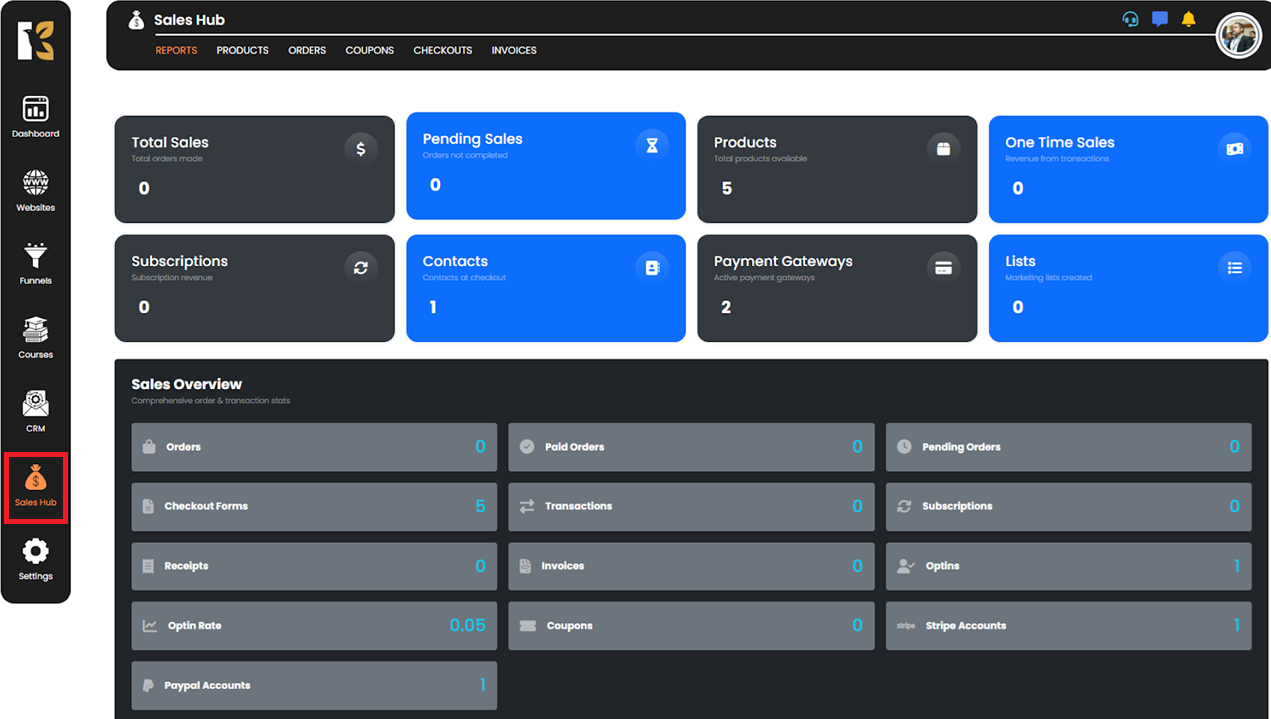This screenshot has height=719, width=1271.
Task: Go to the Invoices tab
Action: coord(514,50)
